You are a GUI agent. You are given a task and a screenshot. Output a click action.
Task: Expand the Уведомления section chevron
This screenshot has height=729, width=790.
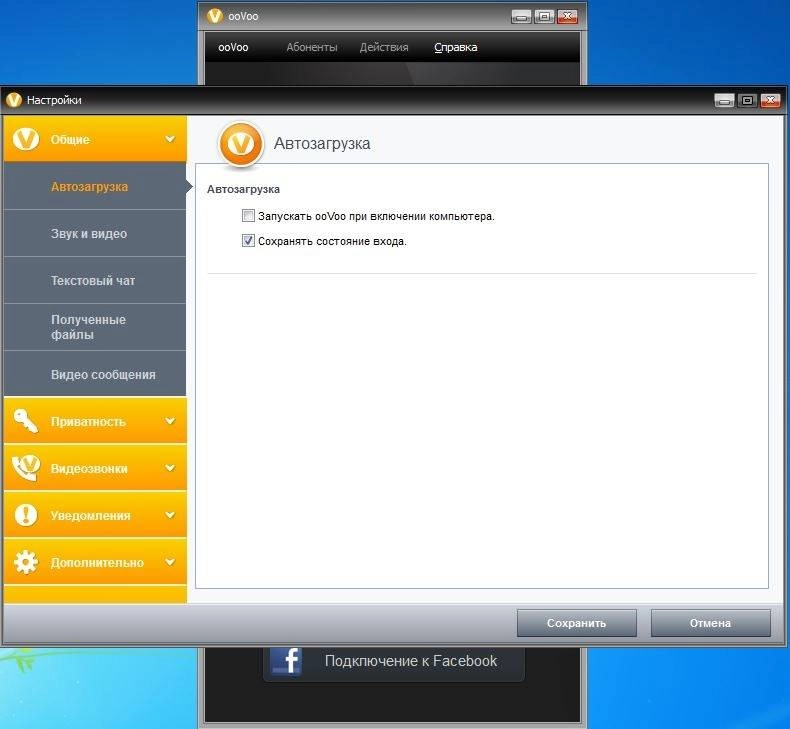170,515
